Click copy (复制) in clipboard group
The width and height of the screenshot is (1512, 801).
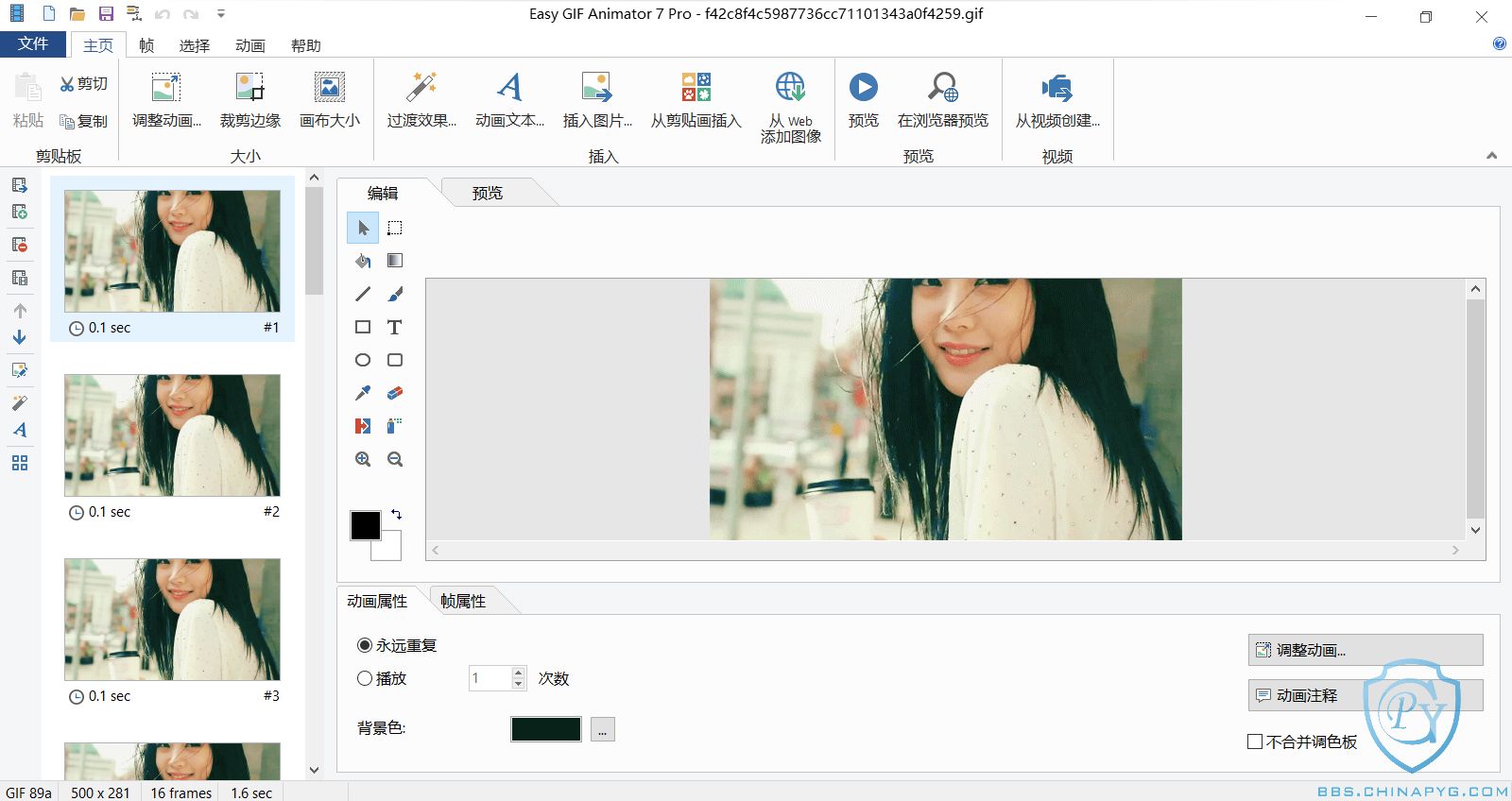click(83, 121)
